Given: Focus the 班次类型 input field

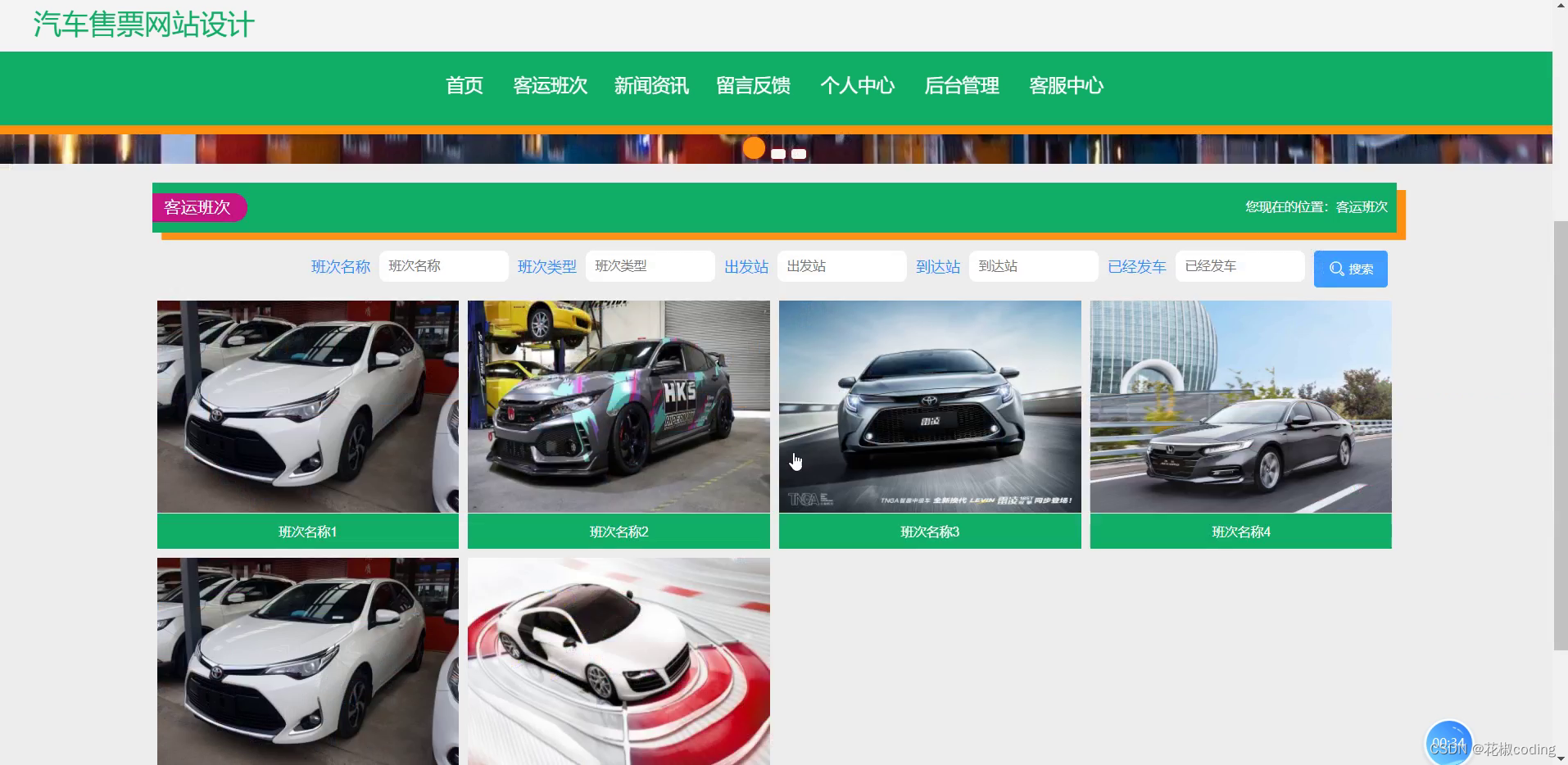Looking at the screenshot, I should [650, 266].
